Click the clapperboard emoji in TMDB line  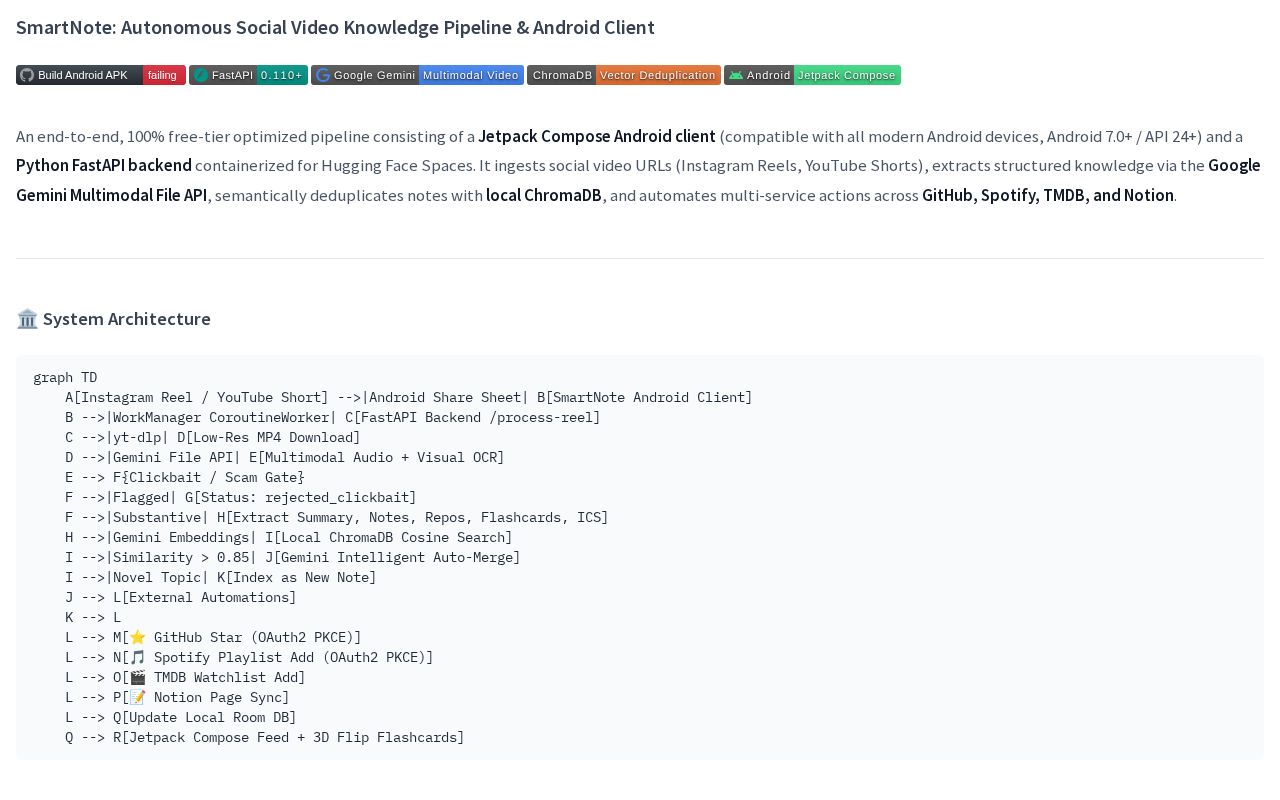(x=137, y=677)
